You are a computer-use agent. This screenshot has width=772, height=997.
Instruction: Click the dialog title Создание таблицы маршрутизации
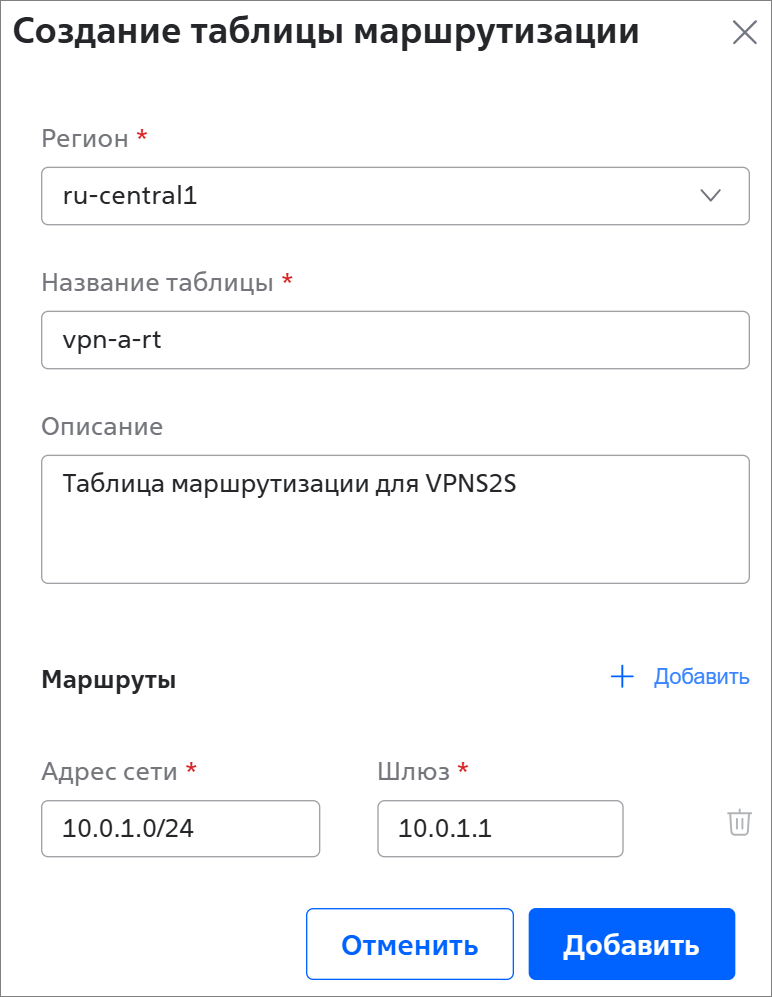(x=326, y=32)
